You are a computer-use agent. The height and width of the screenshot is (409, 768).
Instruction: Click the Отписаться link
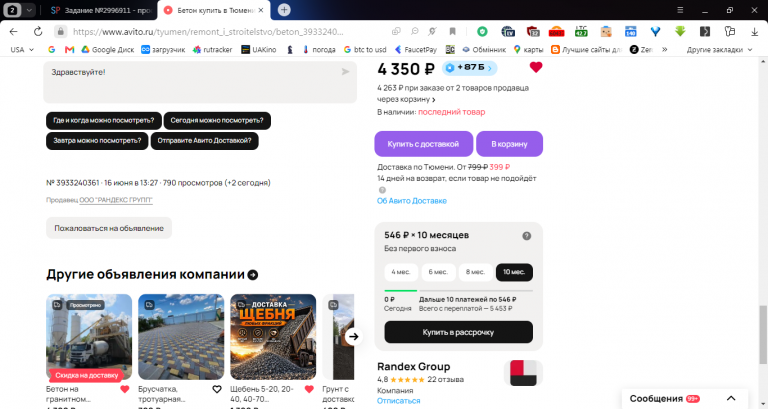(399, 401)
